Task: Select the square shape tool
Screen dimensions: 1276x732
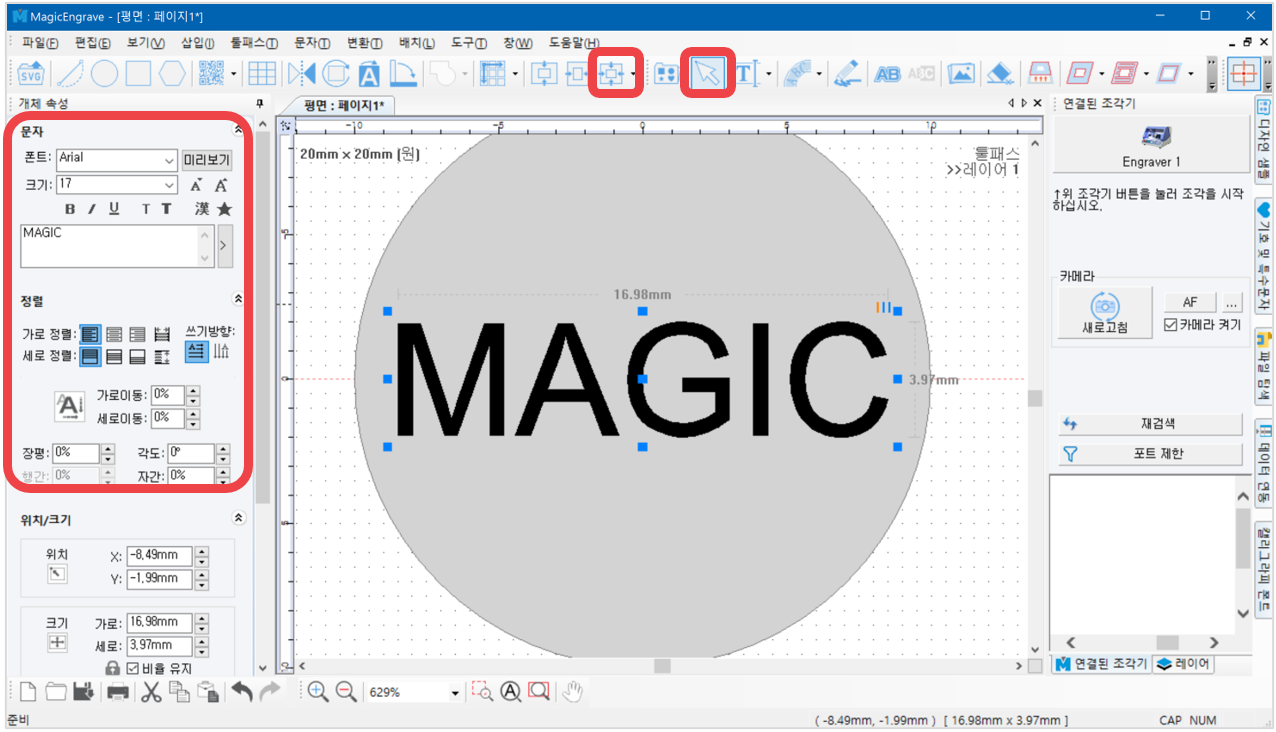Action: click(x=138, y=74)
